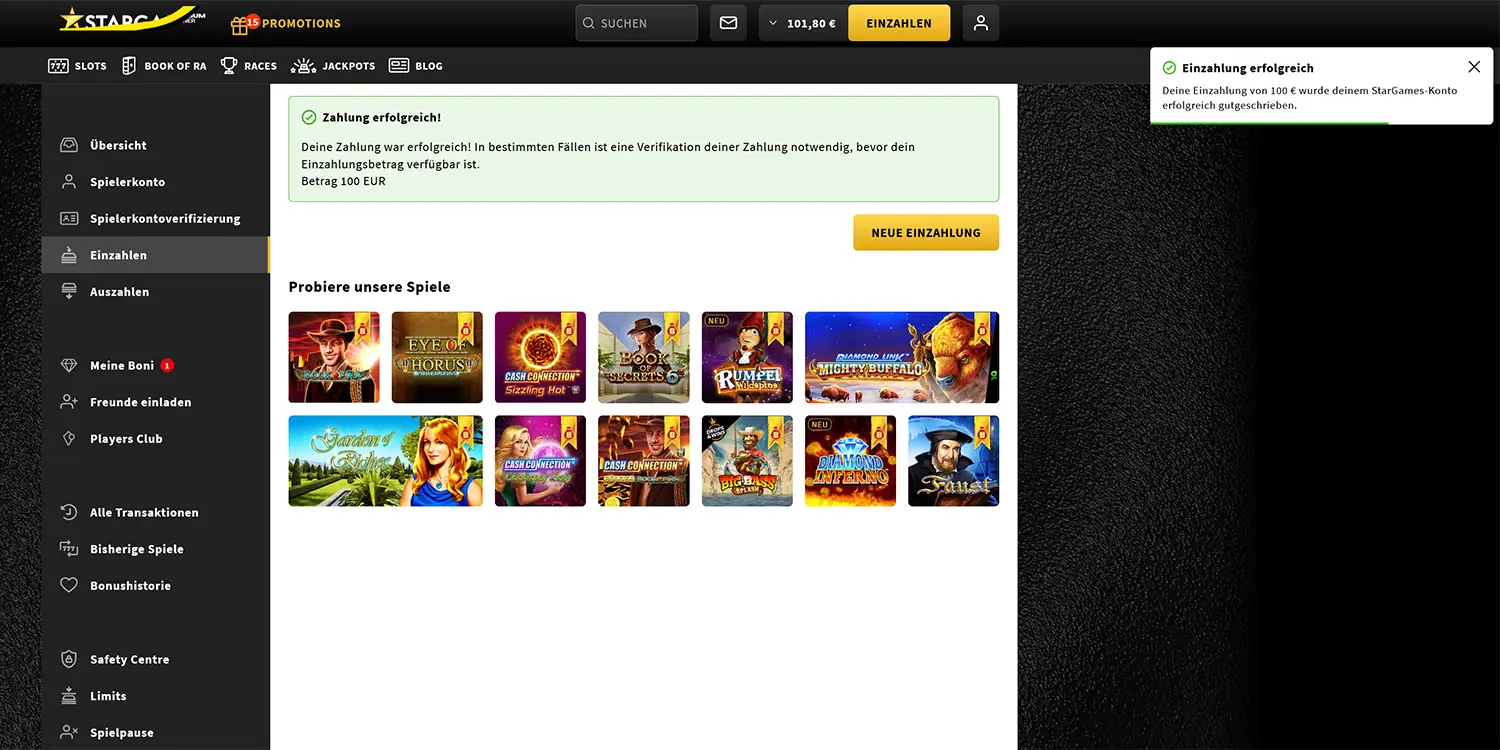Open the Big Bass Splash thumbnail
The height and width of the screenshot is (750, 1500).
(747, 461)
